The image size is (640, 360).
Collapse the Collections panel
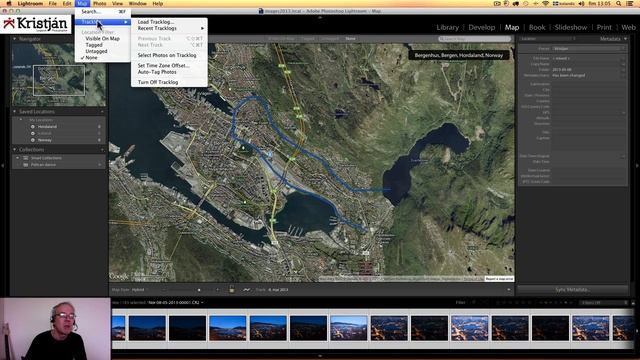tap(15, 150)
